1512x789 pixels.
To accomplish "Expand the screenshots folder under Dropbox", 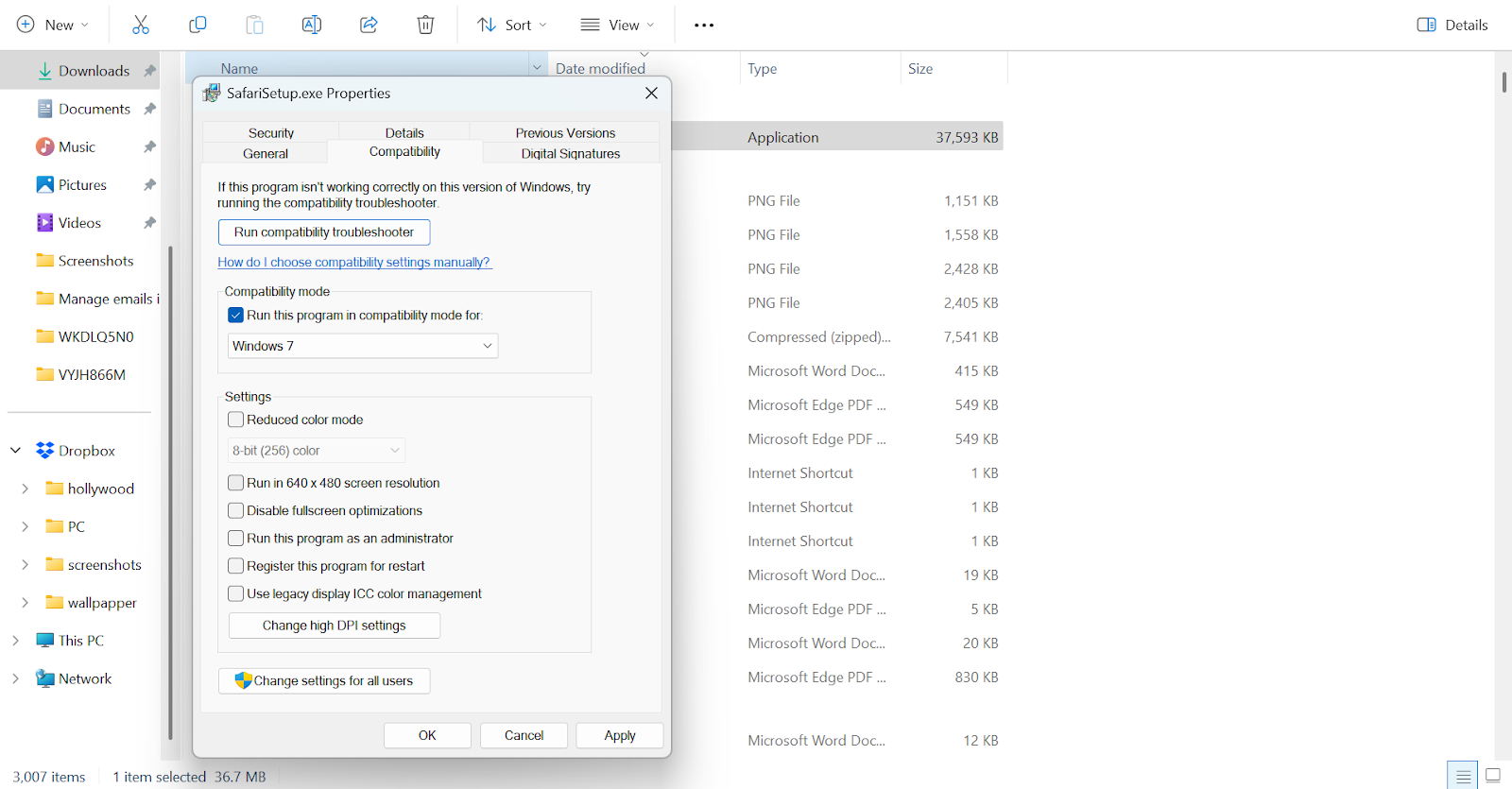I will pos(25,564).
